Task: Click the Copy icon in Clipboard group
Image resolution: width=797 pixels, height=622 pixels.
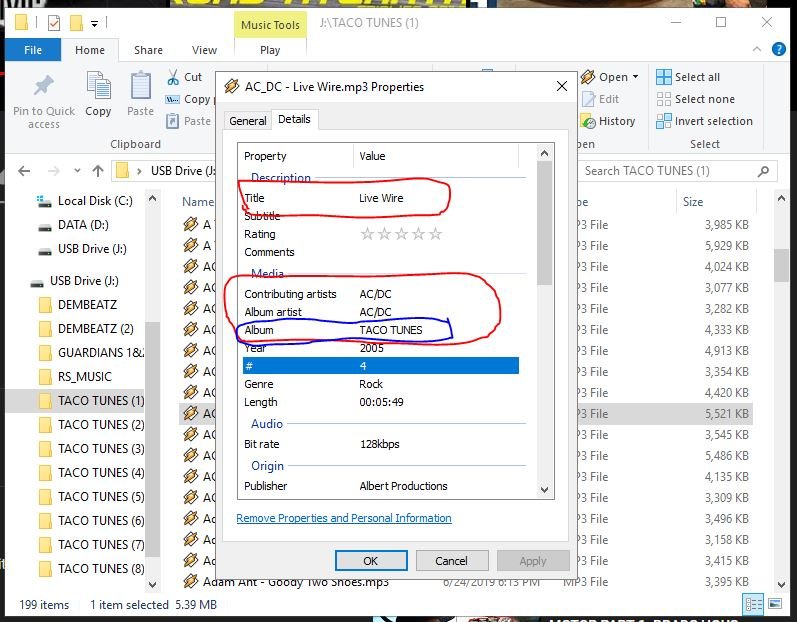Action: tap(98, 85)
